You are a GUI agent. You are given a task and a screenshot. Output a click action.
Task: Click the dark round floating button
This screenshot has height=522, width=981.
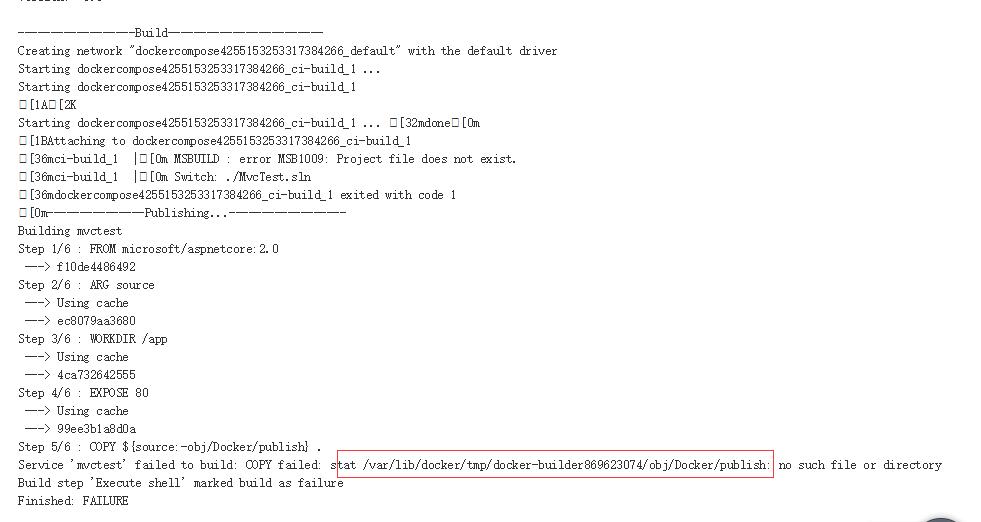click(x=940, y=519)
